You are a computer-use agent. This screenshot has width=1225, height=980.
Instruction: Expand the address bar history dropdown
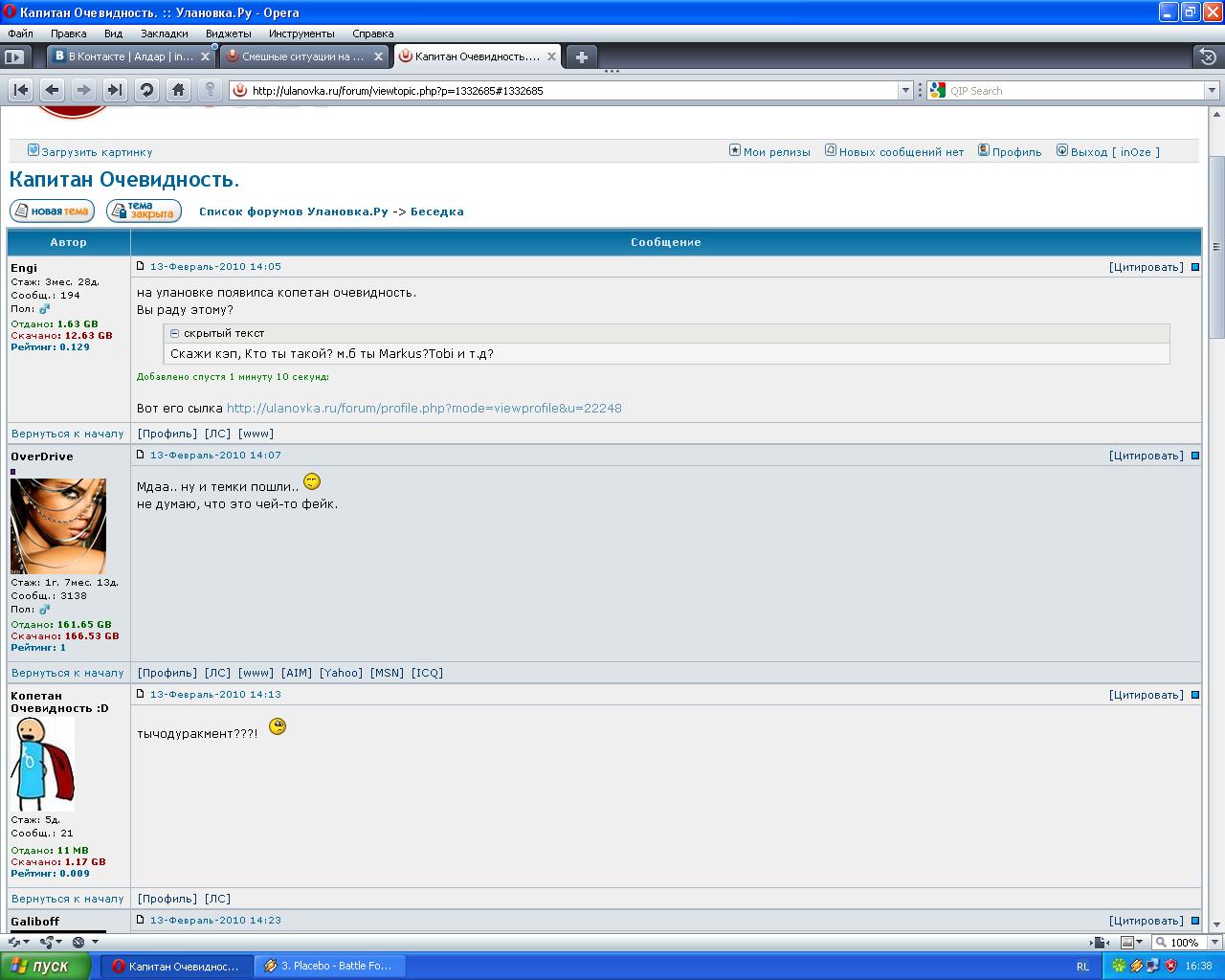[905, 91]
